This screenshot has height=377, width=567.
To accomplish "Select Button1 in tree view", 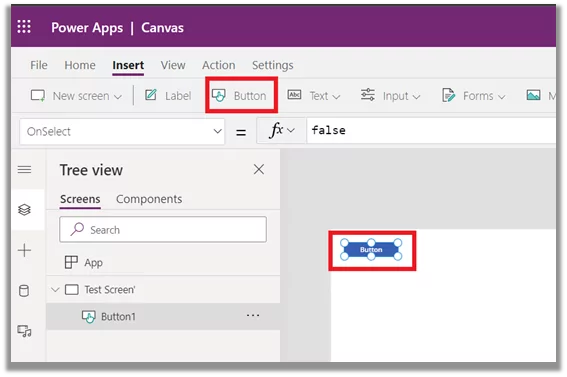I will point(163,316).
